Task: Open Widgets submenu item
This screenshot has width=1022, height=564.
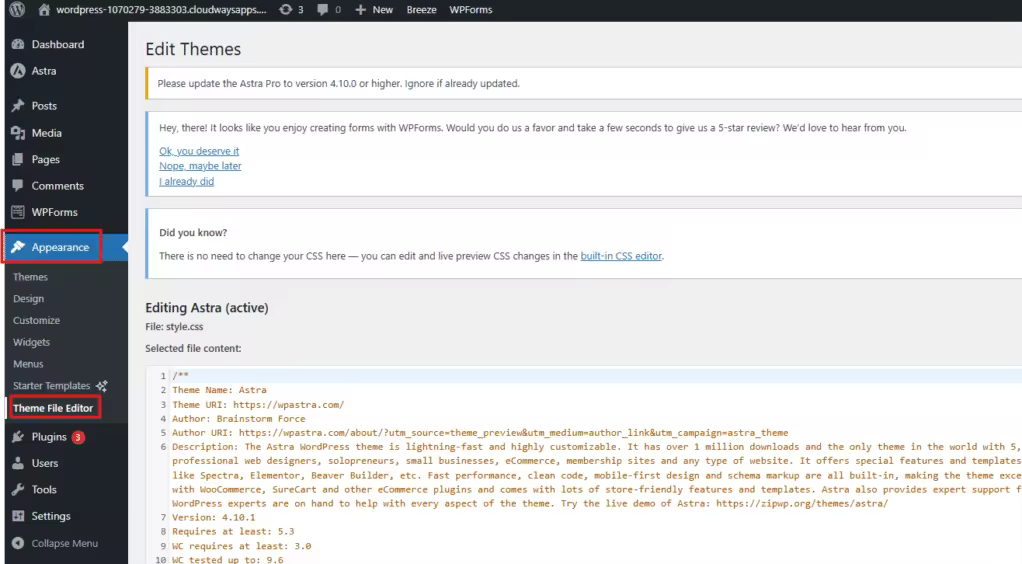Action: (31, 342)
